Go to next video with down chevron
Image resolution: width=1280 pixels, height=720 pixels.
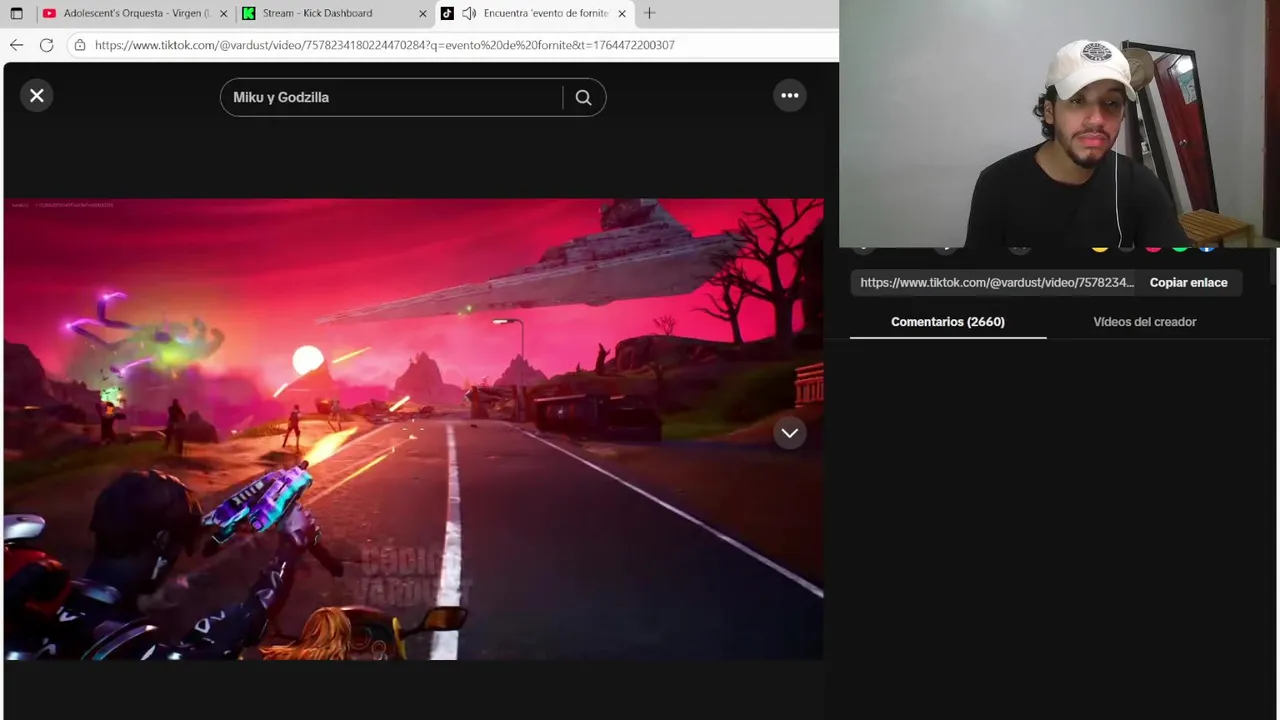pyautogui.click(x=790, y=433)
